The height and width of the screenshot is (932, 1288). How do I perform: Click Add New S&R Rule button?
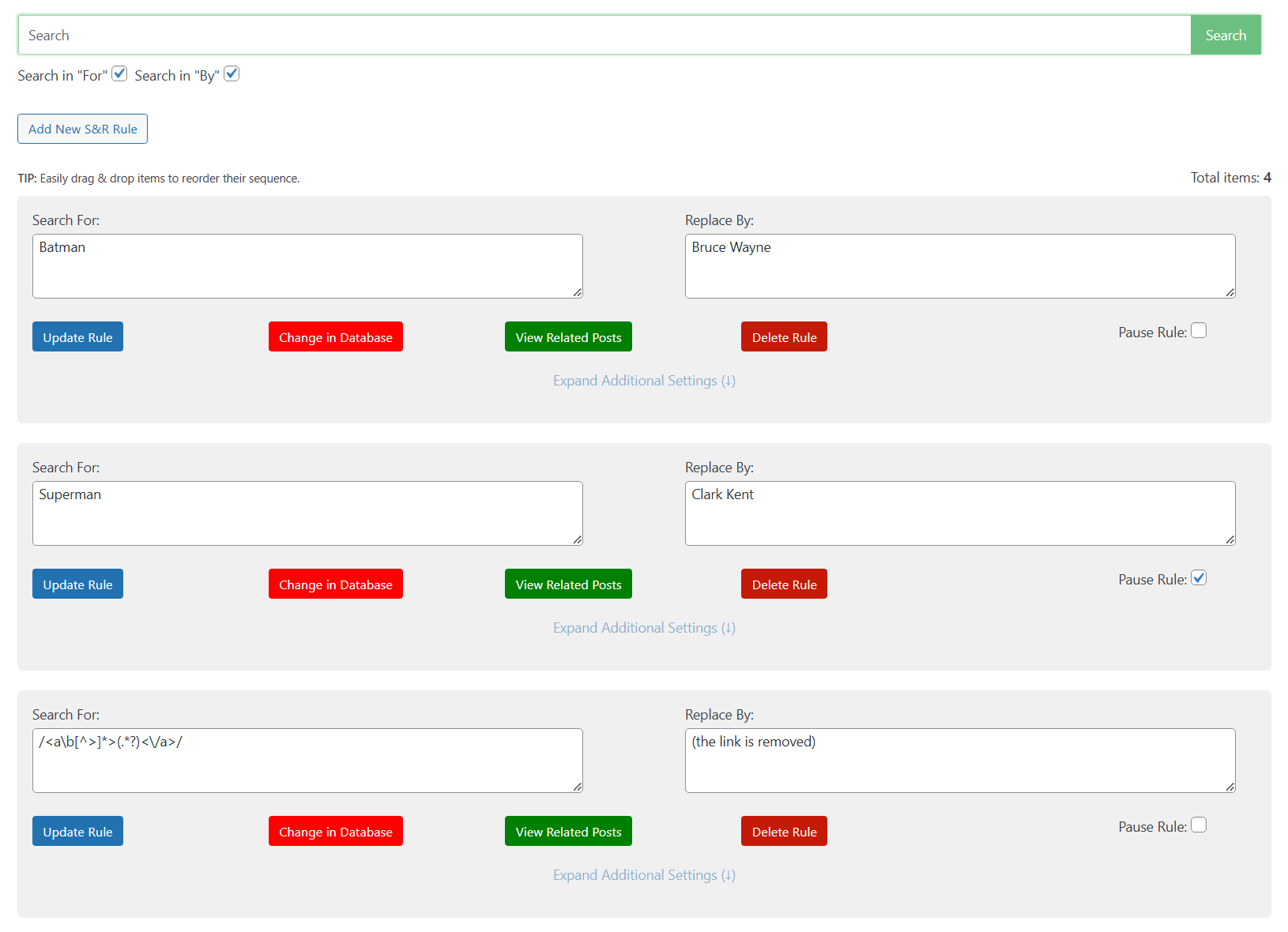tap(82, 130)
